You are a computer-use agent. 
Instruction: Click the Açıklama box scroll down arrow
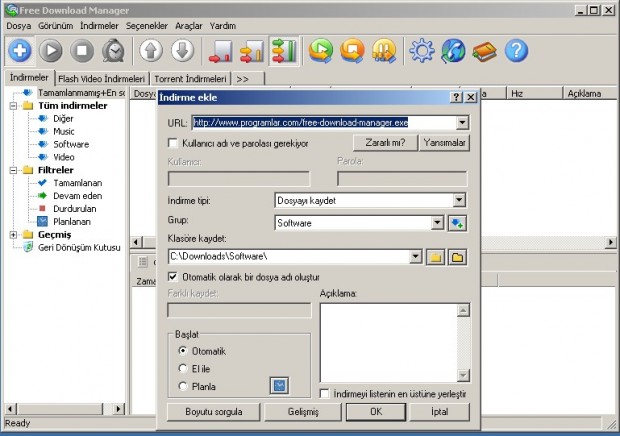click(x=463, y=375)
